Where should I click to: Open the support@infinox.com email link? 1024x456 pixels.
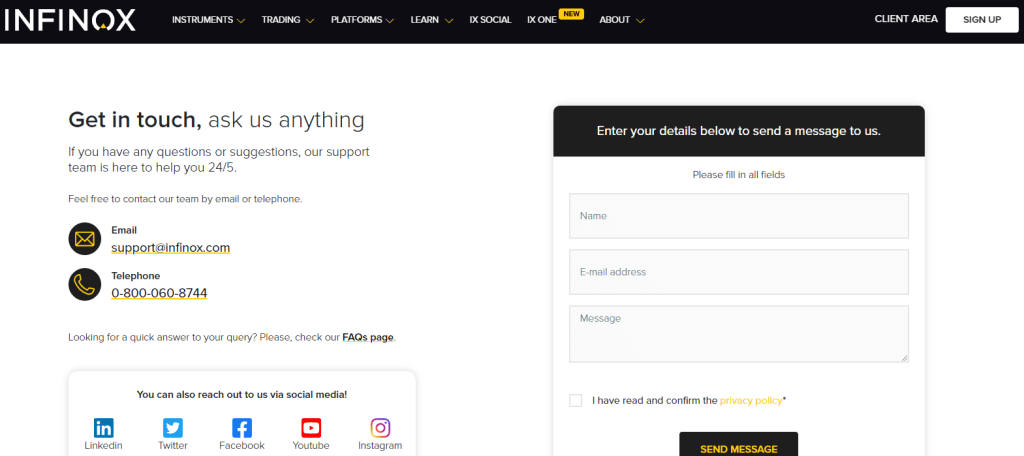pyautogui.click(x=170, y=248)
